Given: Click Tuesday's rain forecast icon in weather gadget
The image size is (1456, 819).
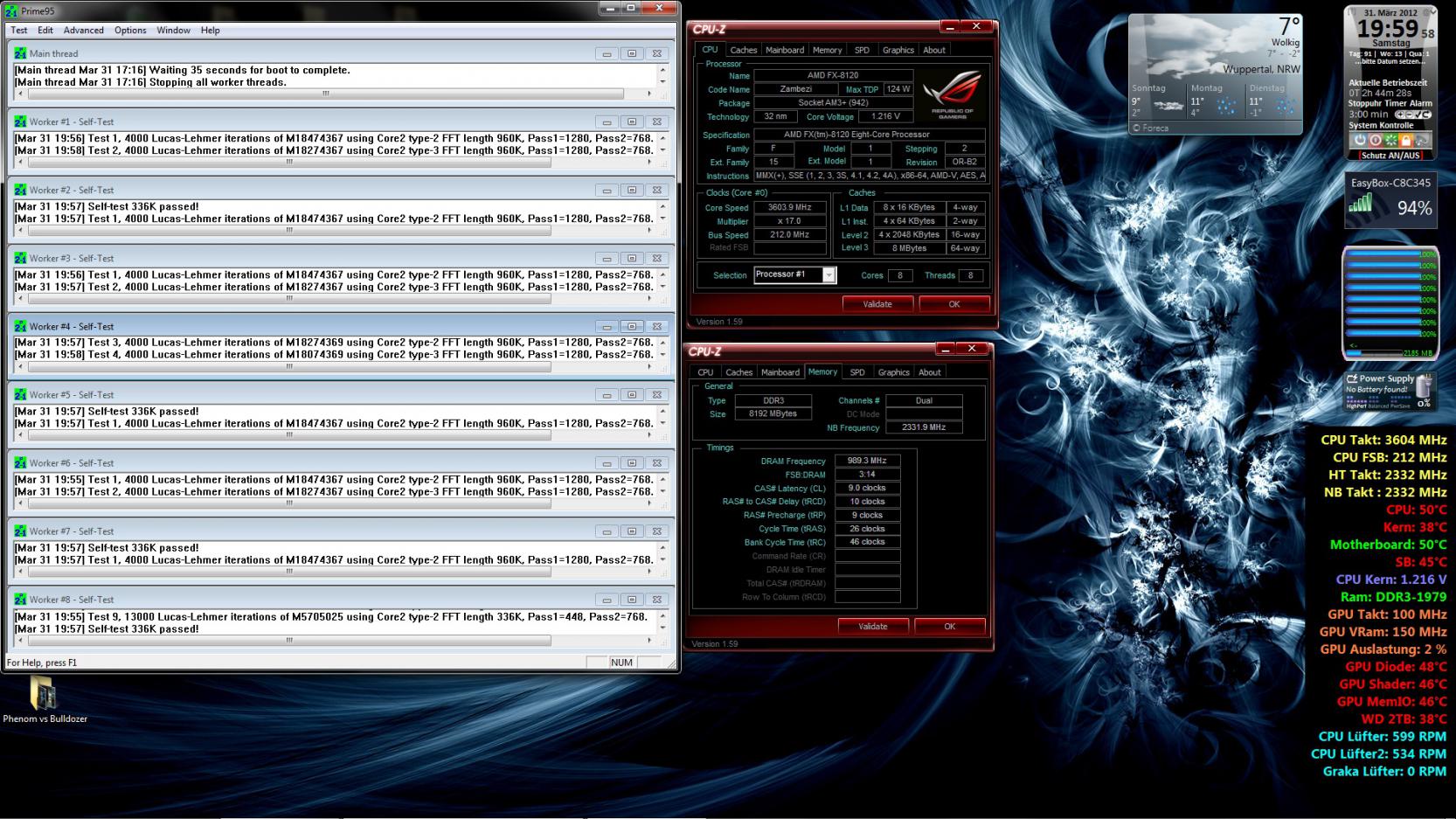Looking at the screenshot, I should point(1285,107).
